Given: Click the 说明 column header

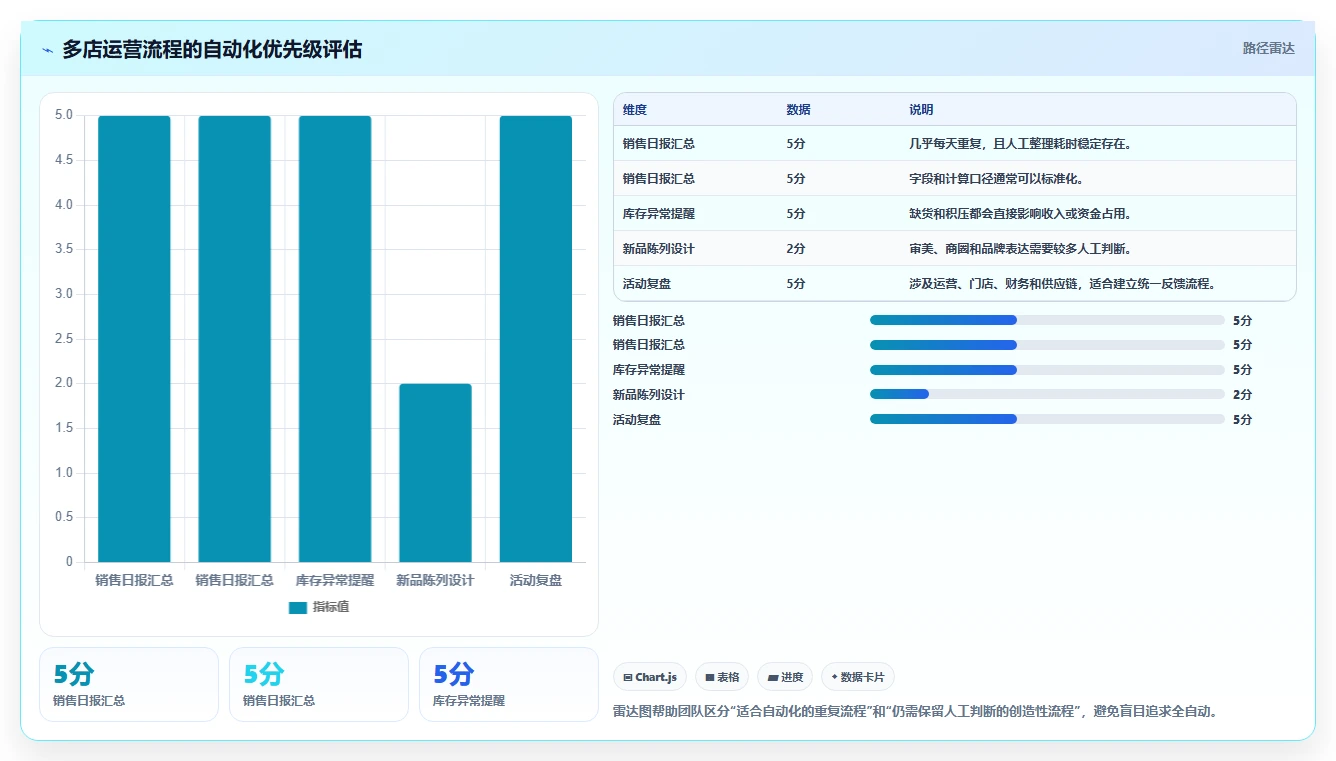Looking at the screenshot, I should pos(921,110).
